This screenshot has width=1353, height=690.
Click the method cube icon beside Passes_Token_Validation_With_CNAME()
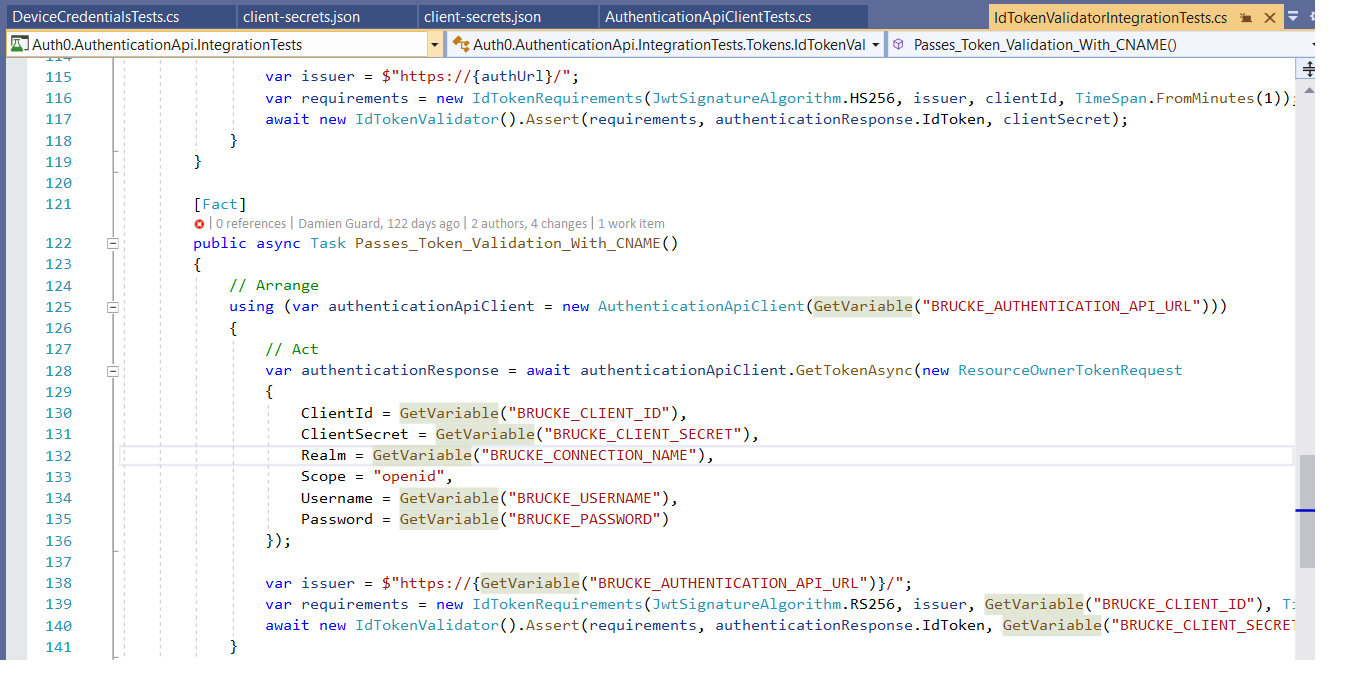coord(898,44)
